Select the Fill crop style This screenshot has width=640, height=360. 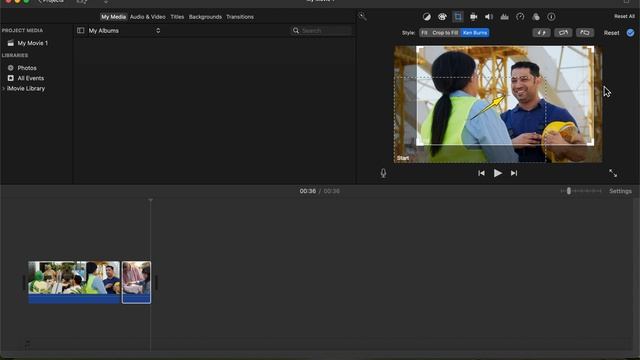[424, 33]
